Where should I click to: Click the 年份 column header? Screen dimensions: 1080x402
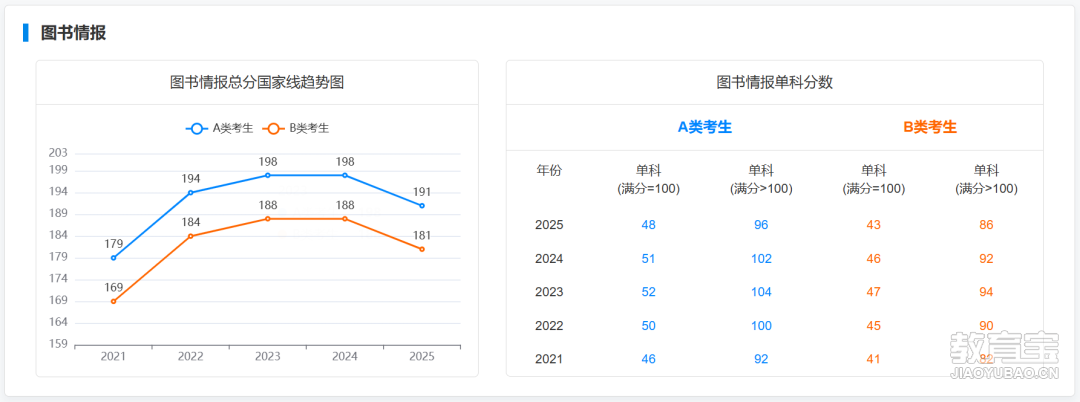coord(549,171)
